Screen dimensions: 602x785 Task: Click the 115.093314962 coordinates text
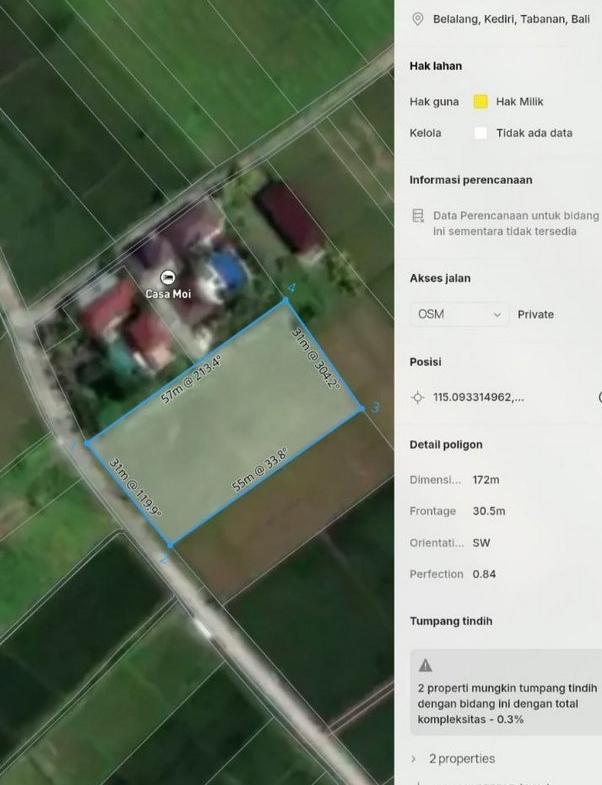(x=478, y=397)
